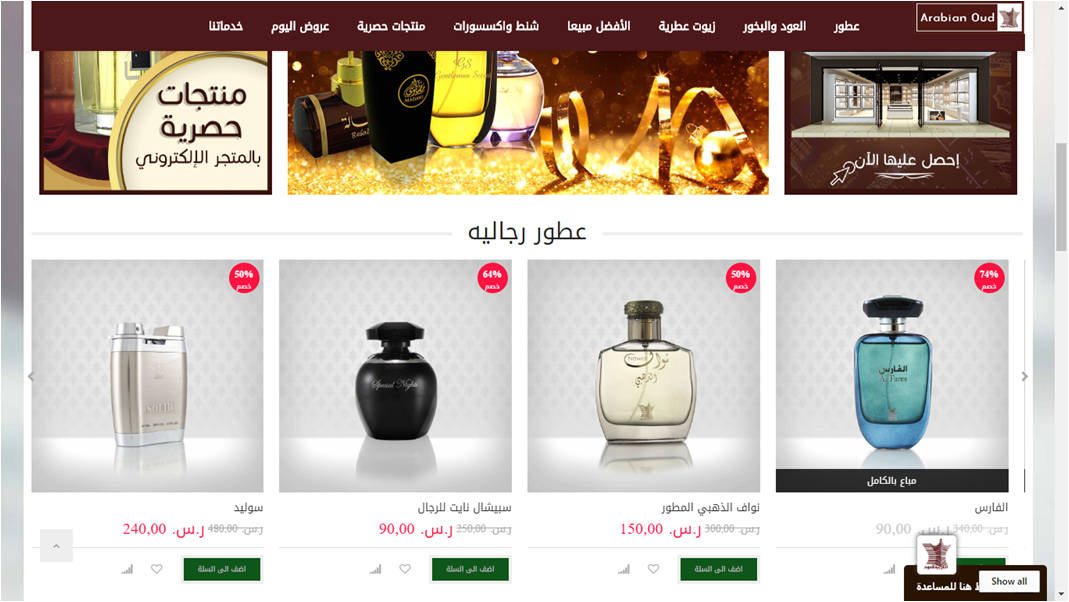Open the العود والبخور menu
The width and height of the screenshot is (1069, 602).
click(774, 26)
